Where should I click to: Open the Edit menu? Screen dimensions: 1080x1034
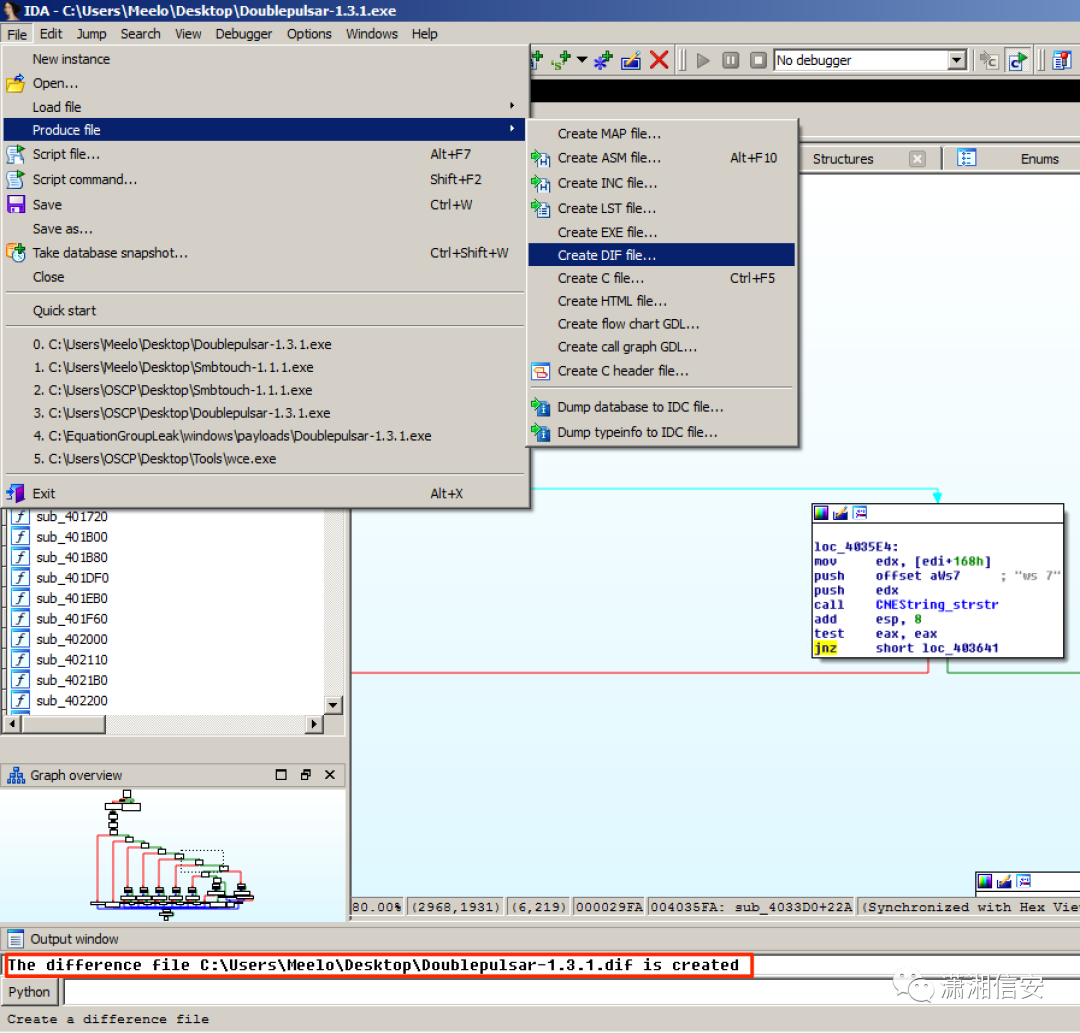(51, 34)
